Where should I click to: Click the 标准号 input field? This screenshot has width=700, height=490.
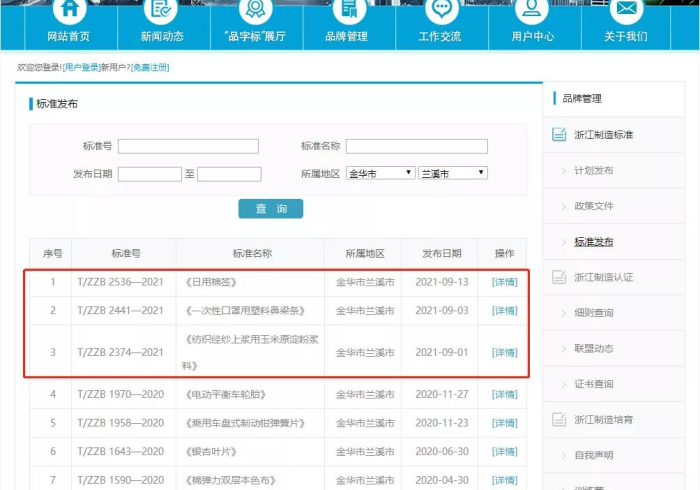click(x=188, y=147)
